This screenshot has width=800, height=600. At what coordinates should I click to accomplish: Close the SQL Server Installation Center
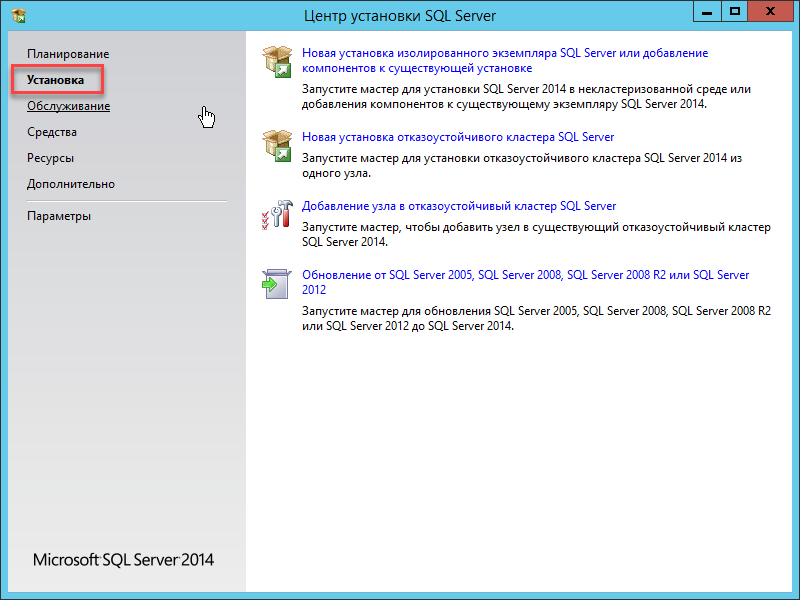coord(773,12)
